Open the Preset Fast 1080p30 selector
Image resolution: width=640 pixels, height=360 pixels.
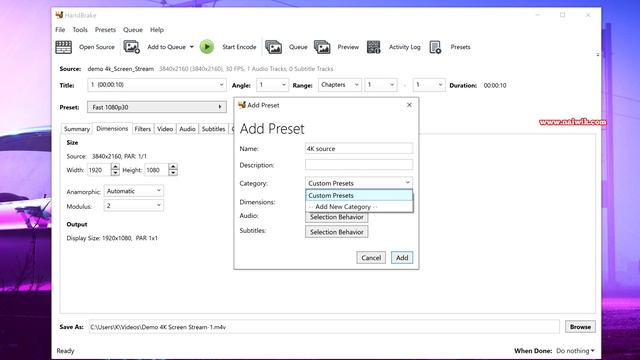(157, 107)
